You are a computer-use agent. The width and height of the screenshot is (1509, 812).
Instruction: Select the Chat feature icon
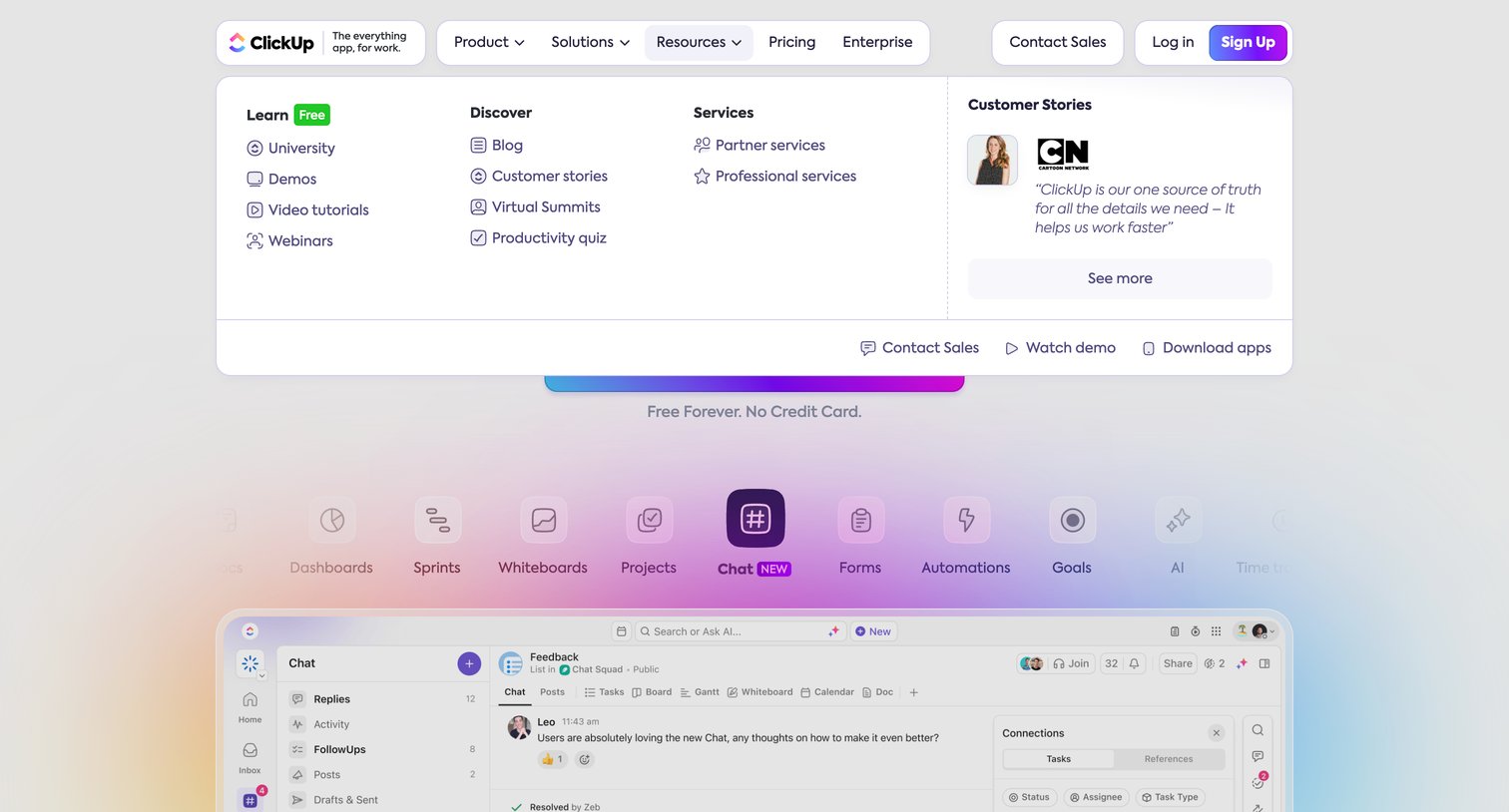point(755,519)
